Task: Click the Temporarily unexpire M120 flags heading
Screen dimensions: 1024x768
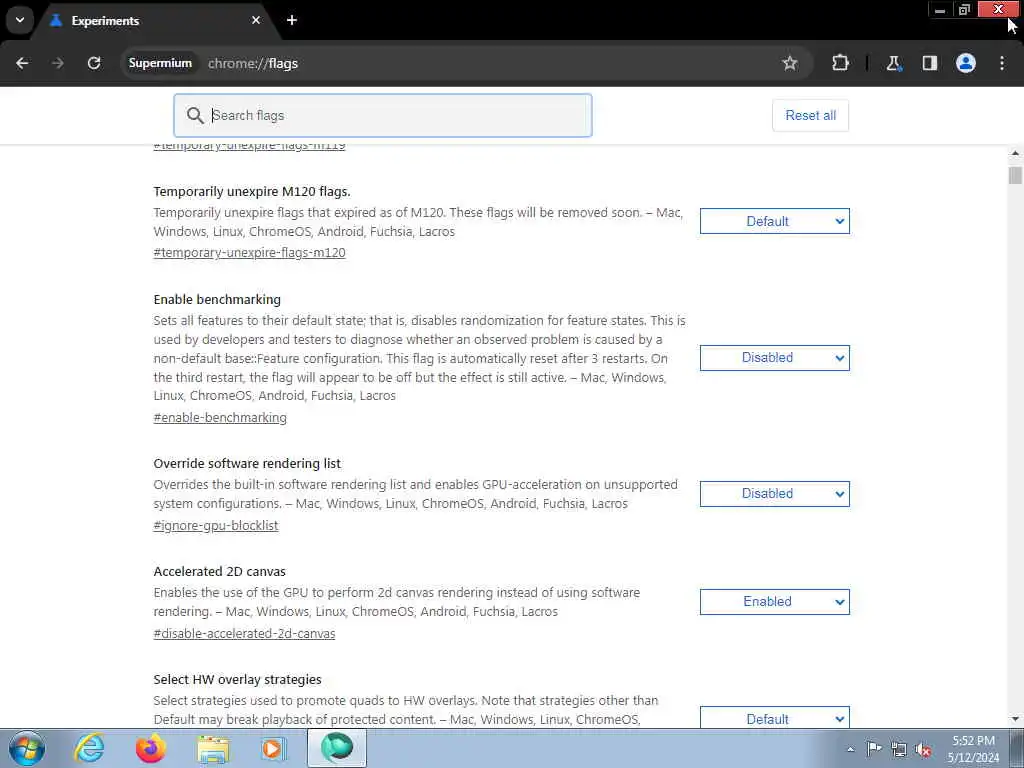Action: pos(252,191)
